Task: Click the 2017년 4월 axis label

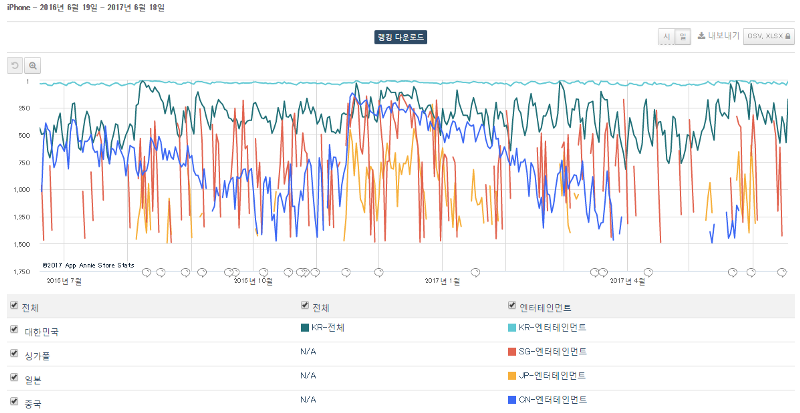Action: point(628,281)
